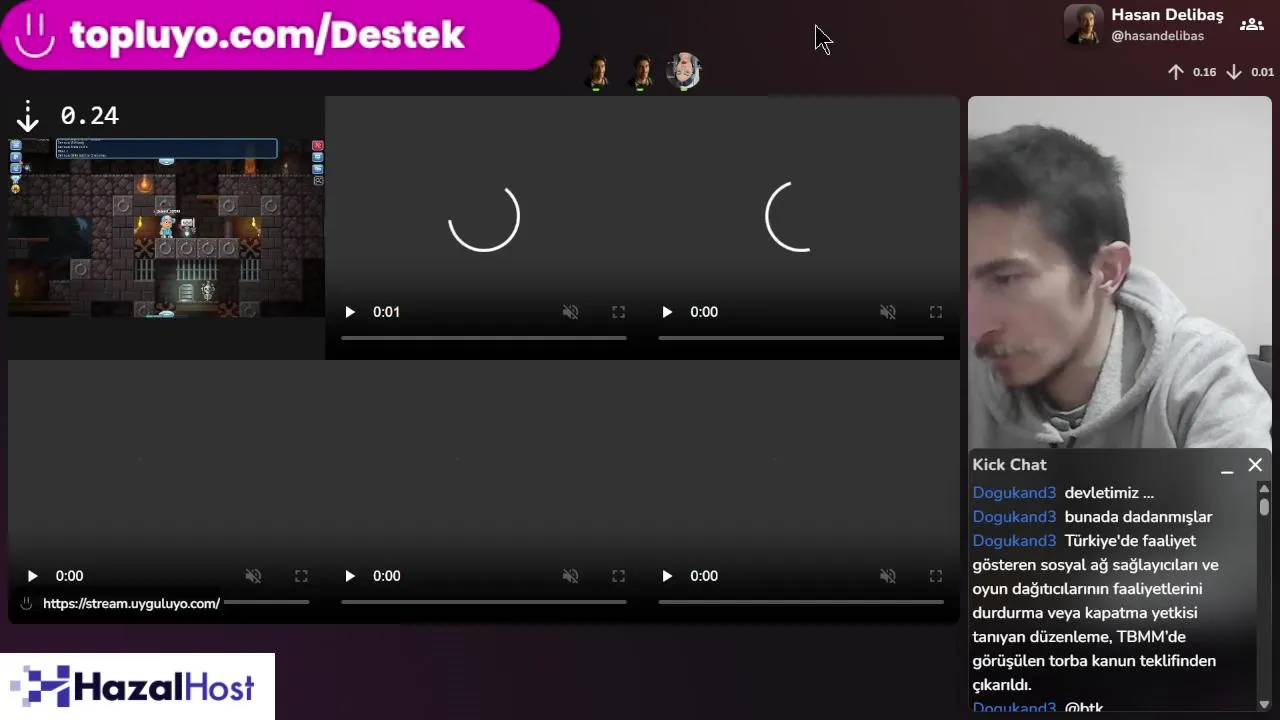1280x720 pixels.
Task: Click the 0:01 timestamp text
Action: click(x=386, y=312)
